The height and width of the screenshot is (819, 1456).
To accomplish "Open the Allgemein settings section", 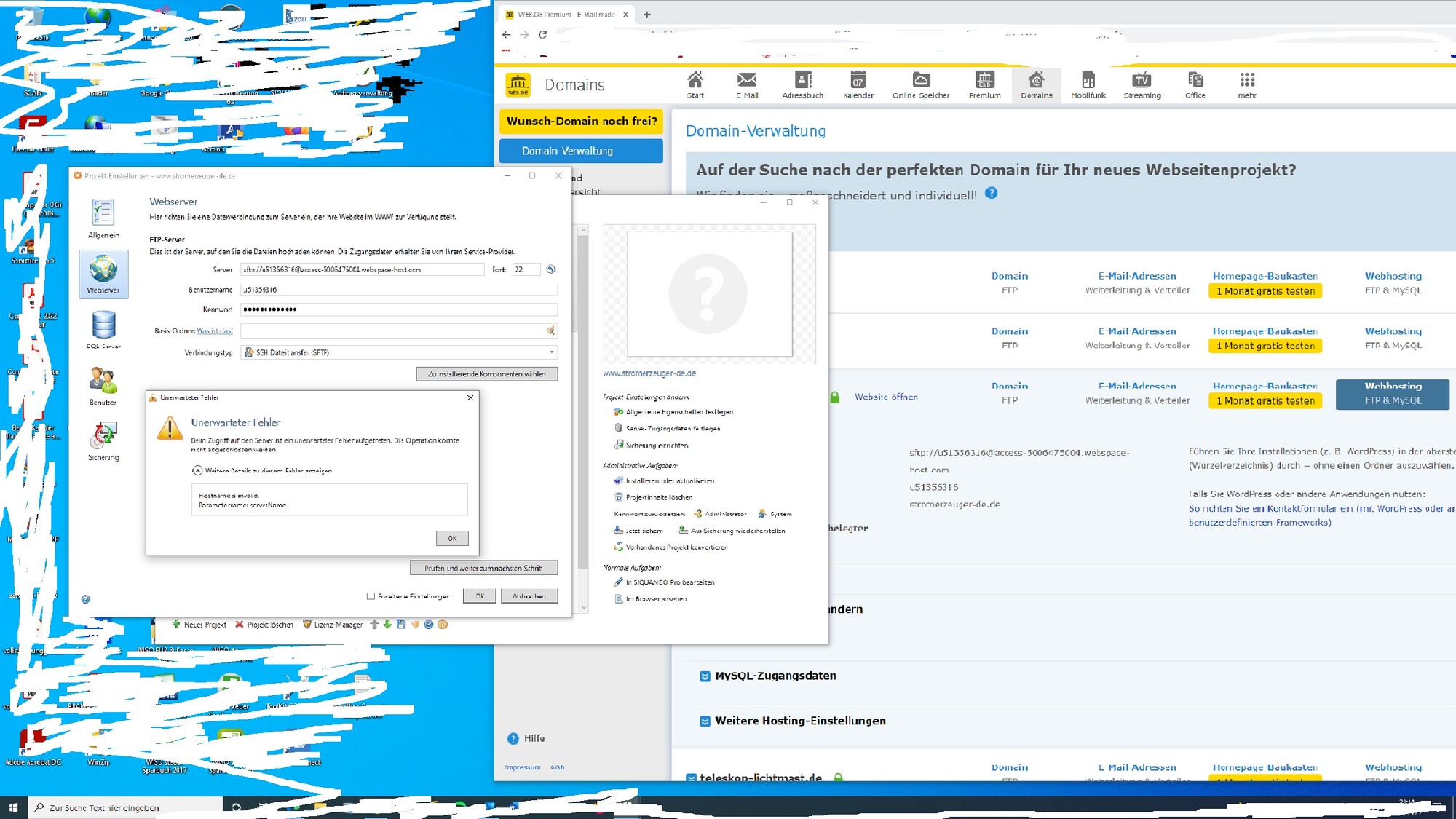I will click(x=103, y=218).
